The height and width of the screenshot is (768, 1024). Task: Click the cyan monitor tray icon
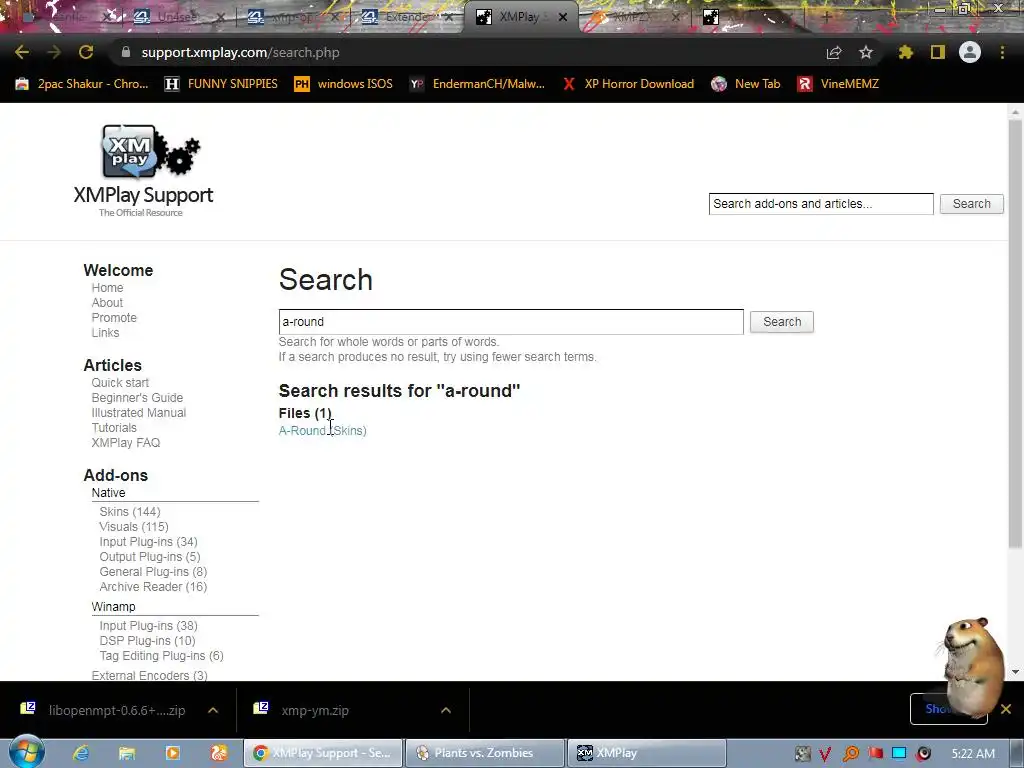click(x=899, y=754)
